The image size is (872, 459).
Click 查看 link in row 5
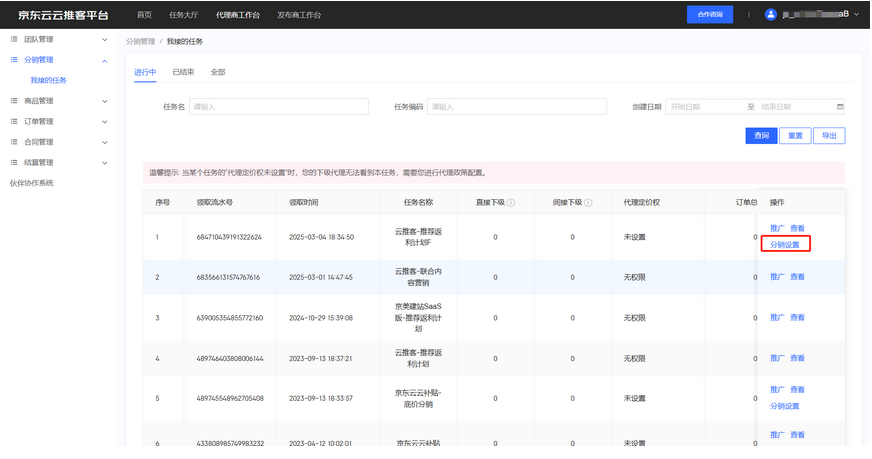[797, 389]
